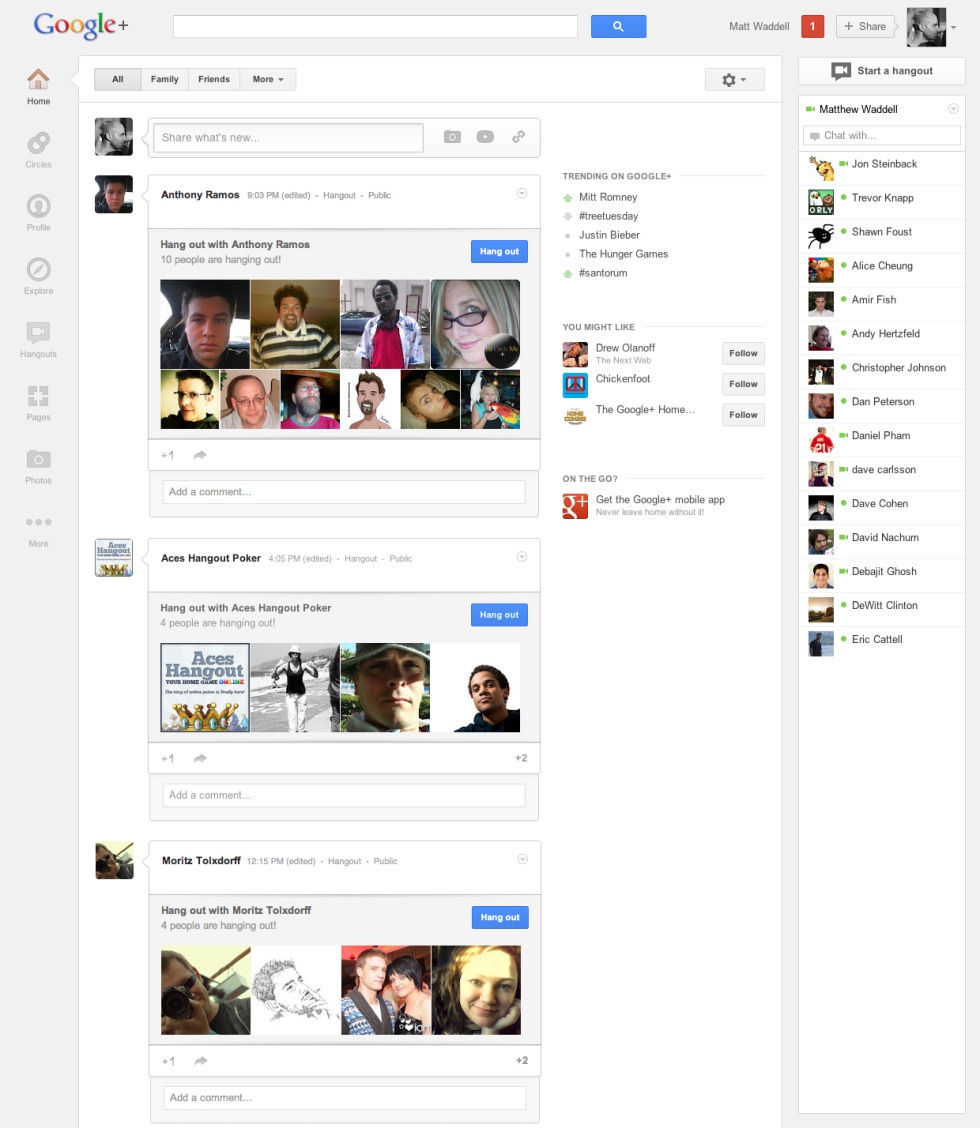Click the camera icon to add photo

point(452,137)
